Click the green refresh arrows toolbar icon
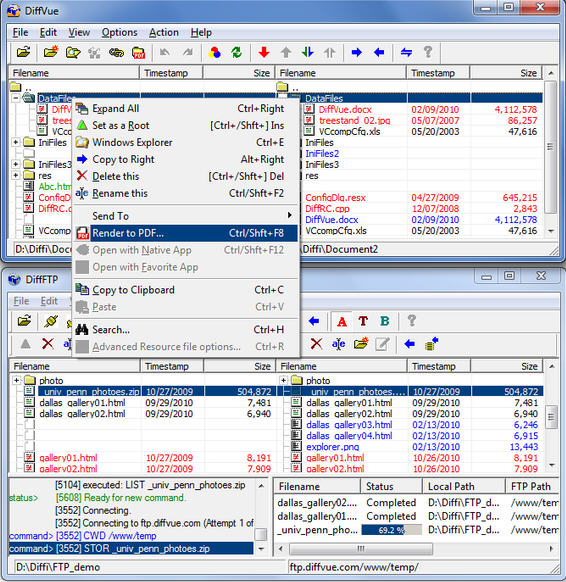This screenshot has width=566, height=582. [236, 52]
